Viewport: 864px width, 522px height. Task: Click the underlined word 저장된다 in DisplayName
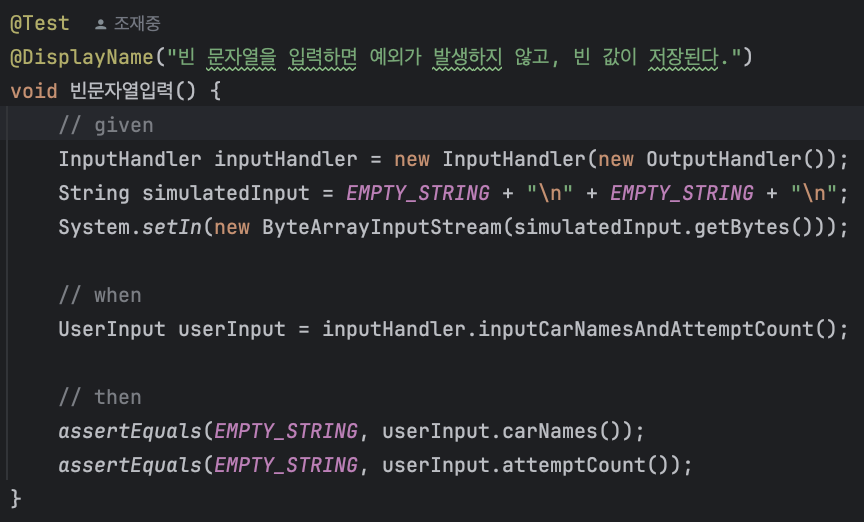tap(684, 57)
